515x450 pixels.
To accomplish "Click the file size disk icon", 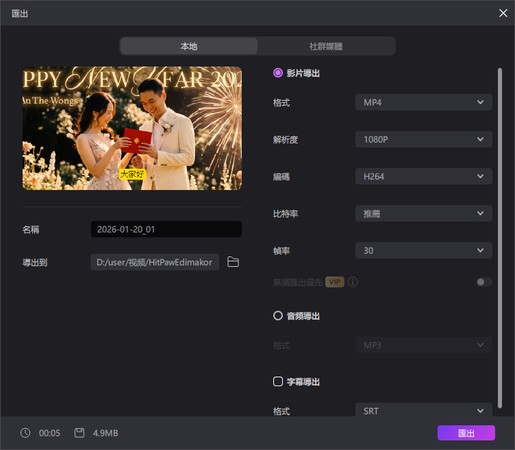I will coord(79,433).
